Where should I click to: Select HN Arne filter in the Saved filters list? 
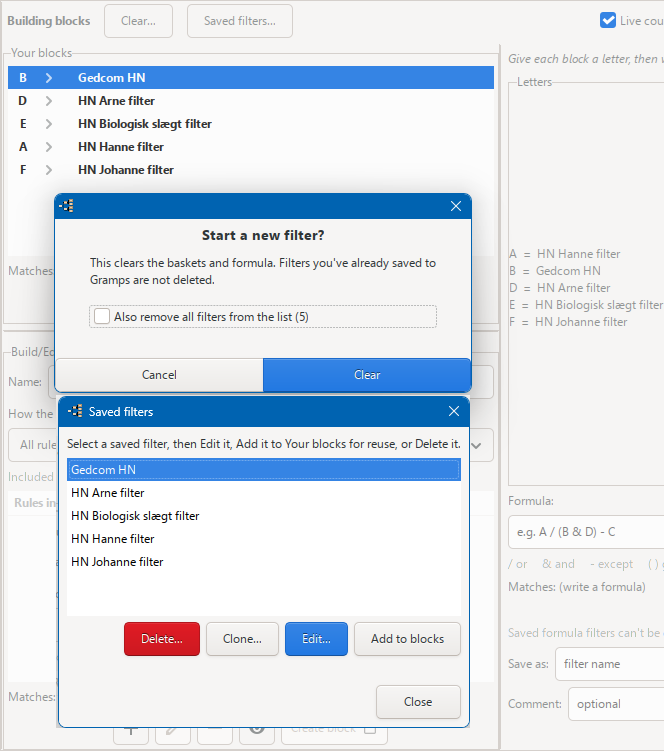point(264,493)
